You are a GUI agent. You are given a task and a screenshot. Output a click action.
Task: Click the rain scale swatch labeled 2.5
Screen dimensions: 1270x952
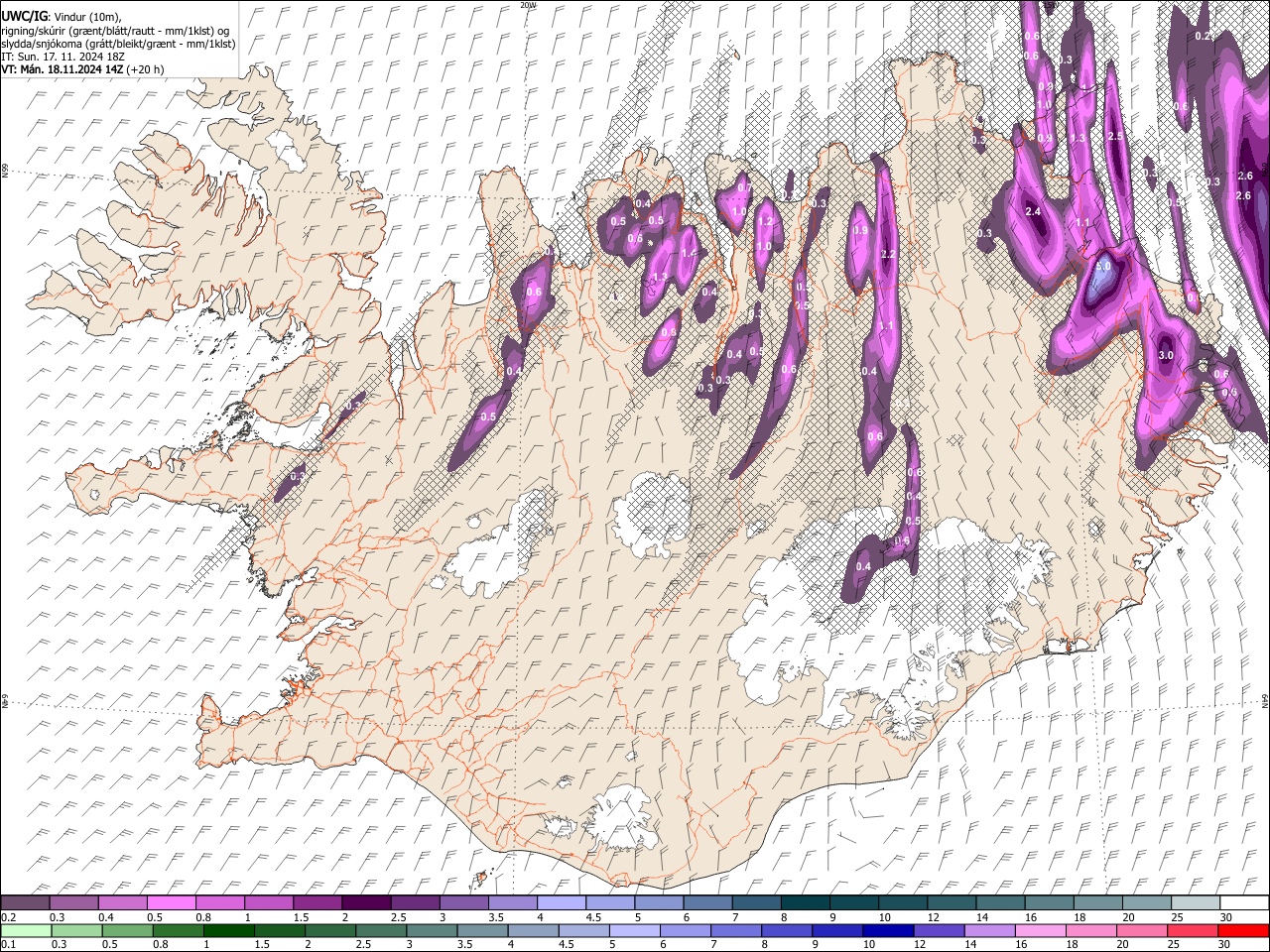click(380, 931)
